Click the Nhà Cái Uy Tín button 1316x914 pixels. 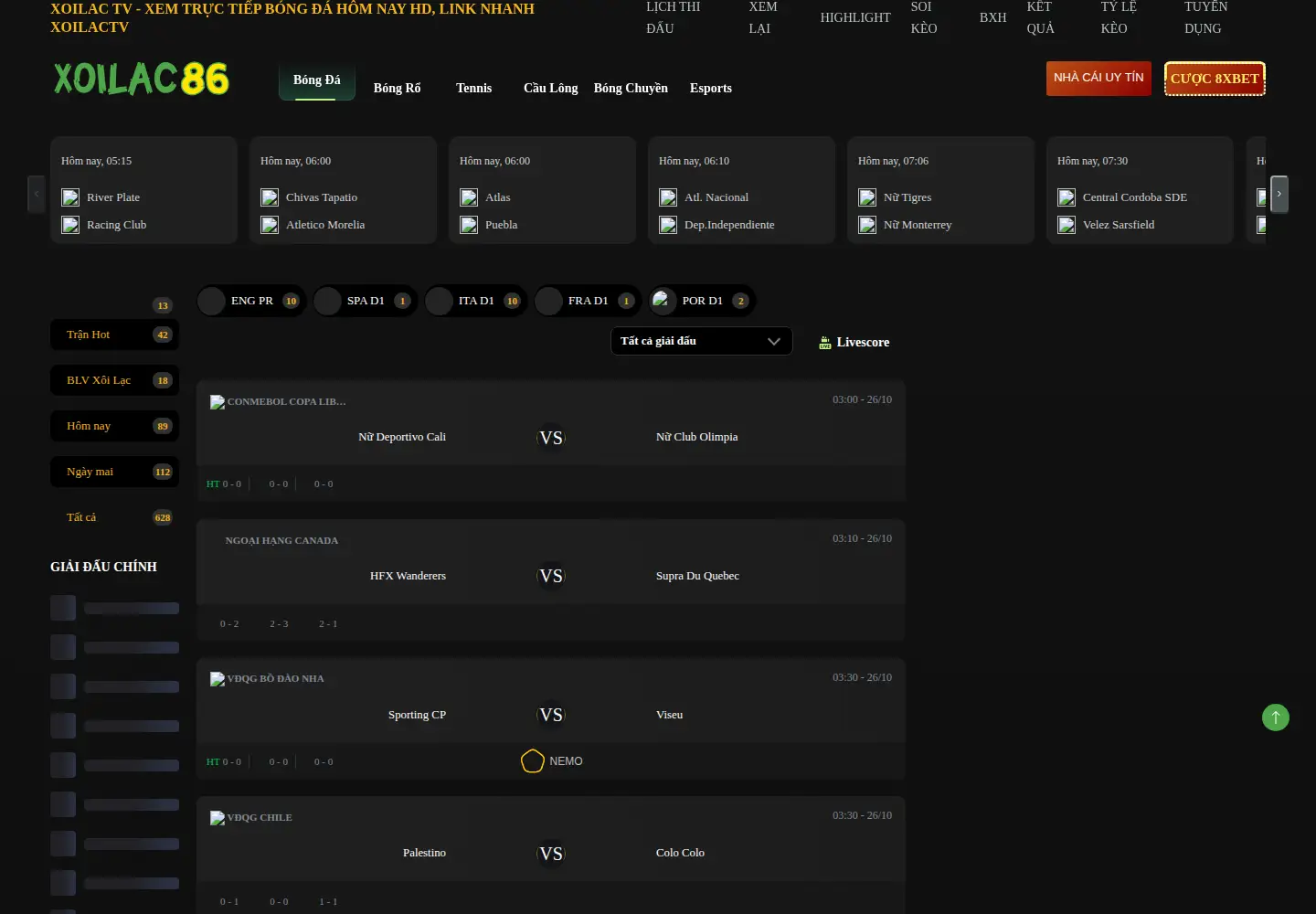[1098, 78]
